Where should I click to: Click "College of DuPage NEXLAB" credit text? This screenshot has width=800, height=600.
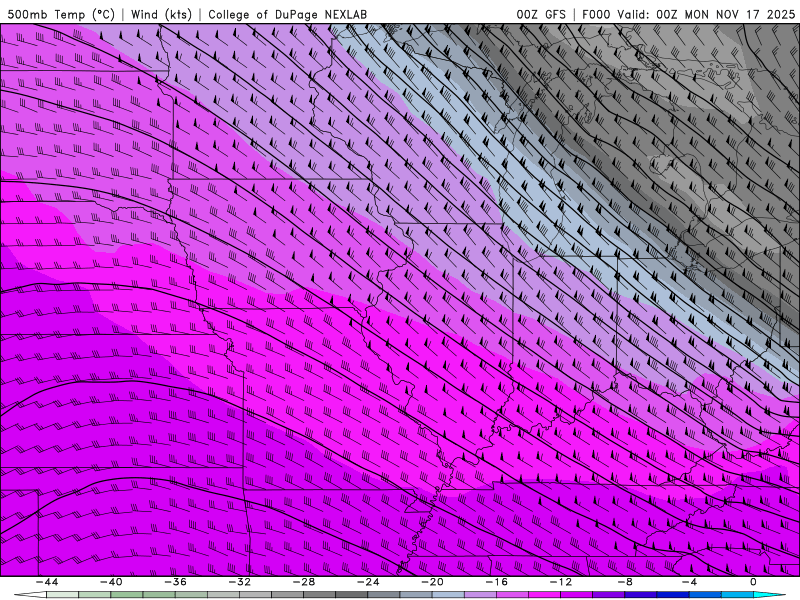(x=287, y=14)
